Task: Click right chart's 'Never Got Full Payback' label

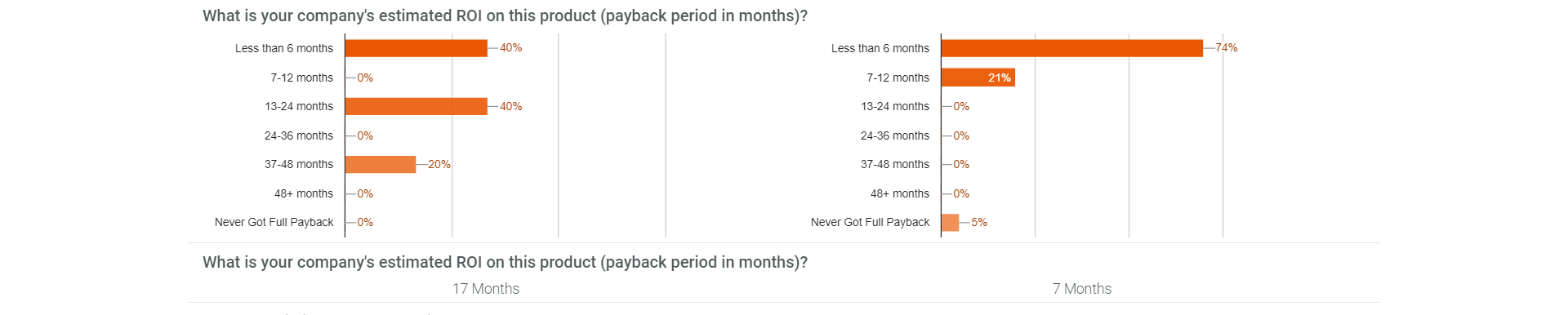Action: [x=871, y=222]
